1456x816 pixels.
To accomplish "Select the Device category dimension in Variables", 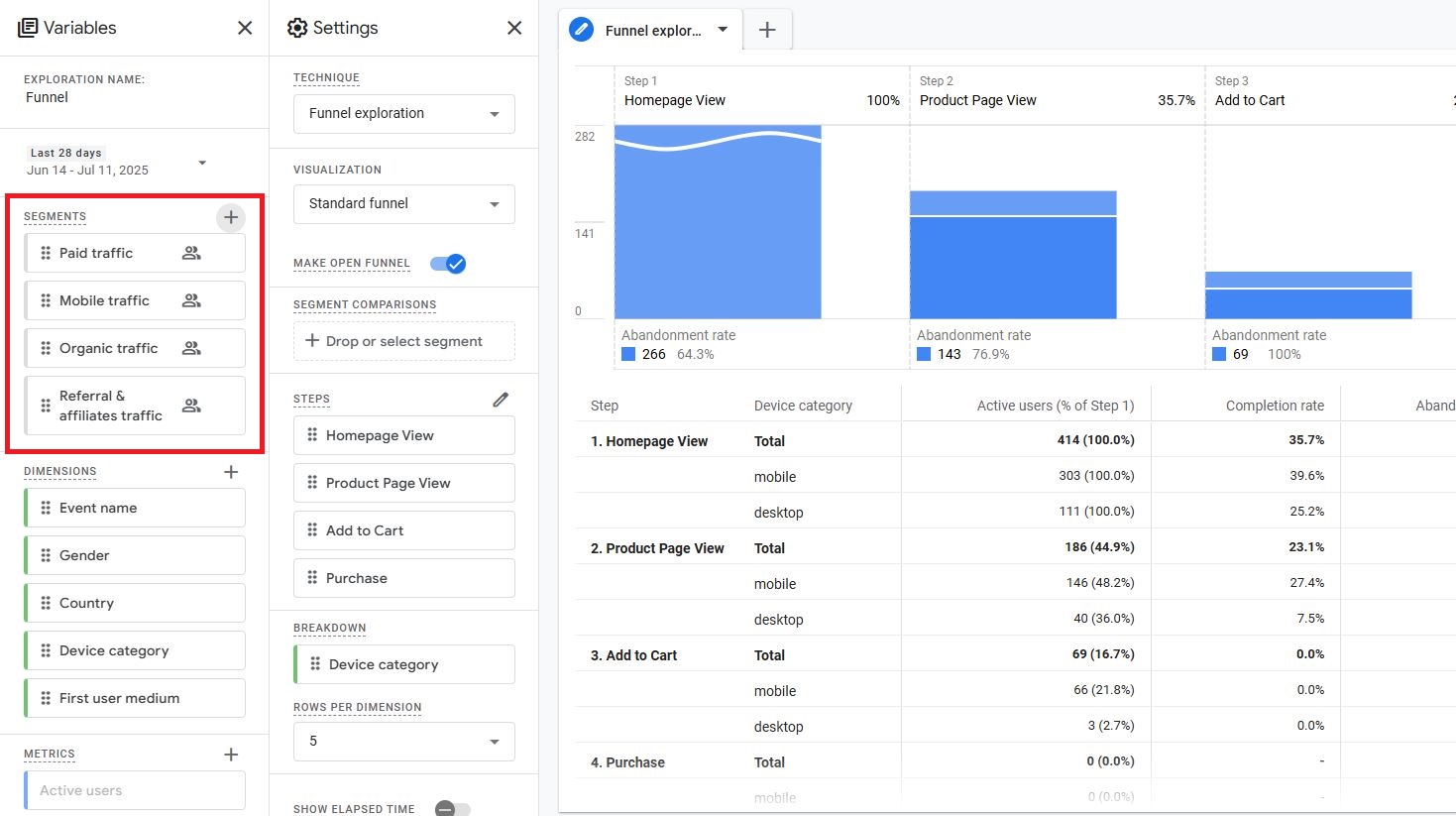I will [x=135, y=650].
